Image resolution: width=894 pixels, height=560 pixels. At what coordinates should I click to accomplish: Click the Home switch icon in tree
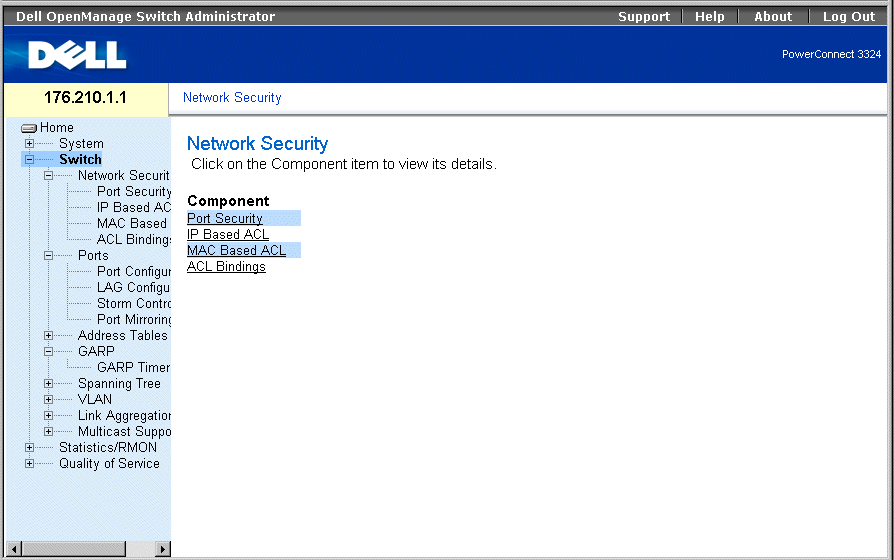pyautogui.click(x=29, y=128)
